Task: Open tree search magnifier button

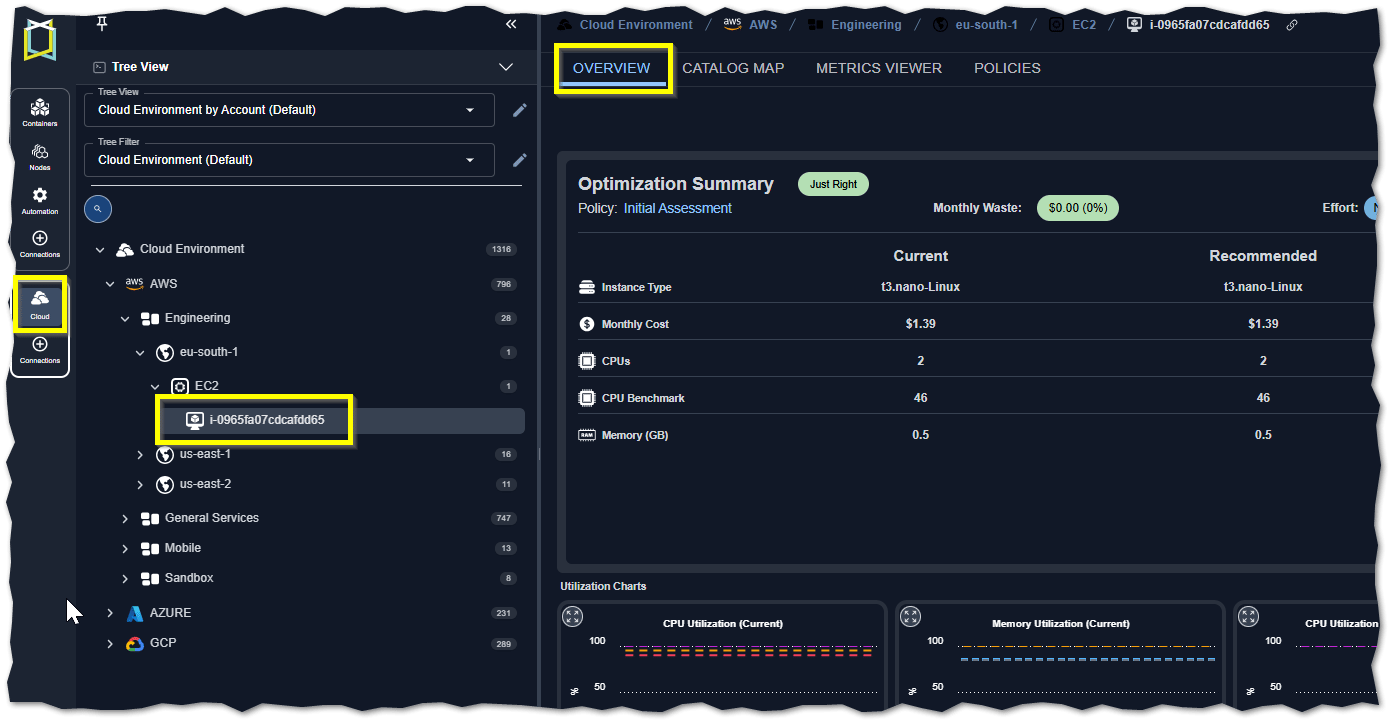Action: (98, 209)
